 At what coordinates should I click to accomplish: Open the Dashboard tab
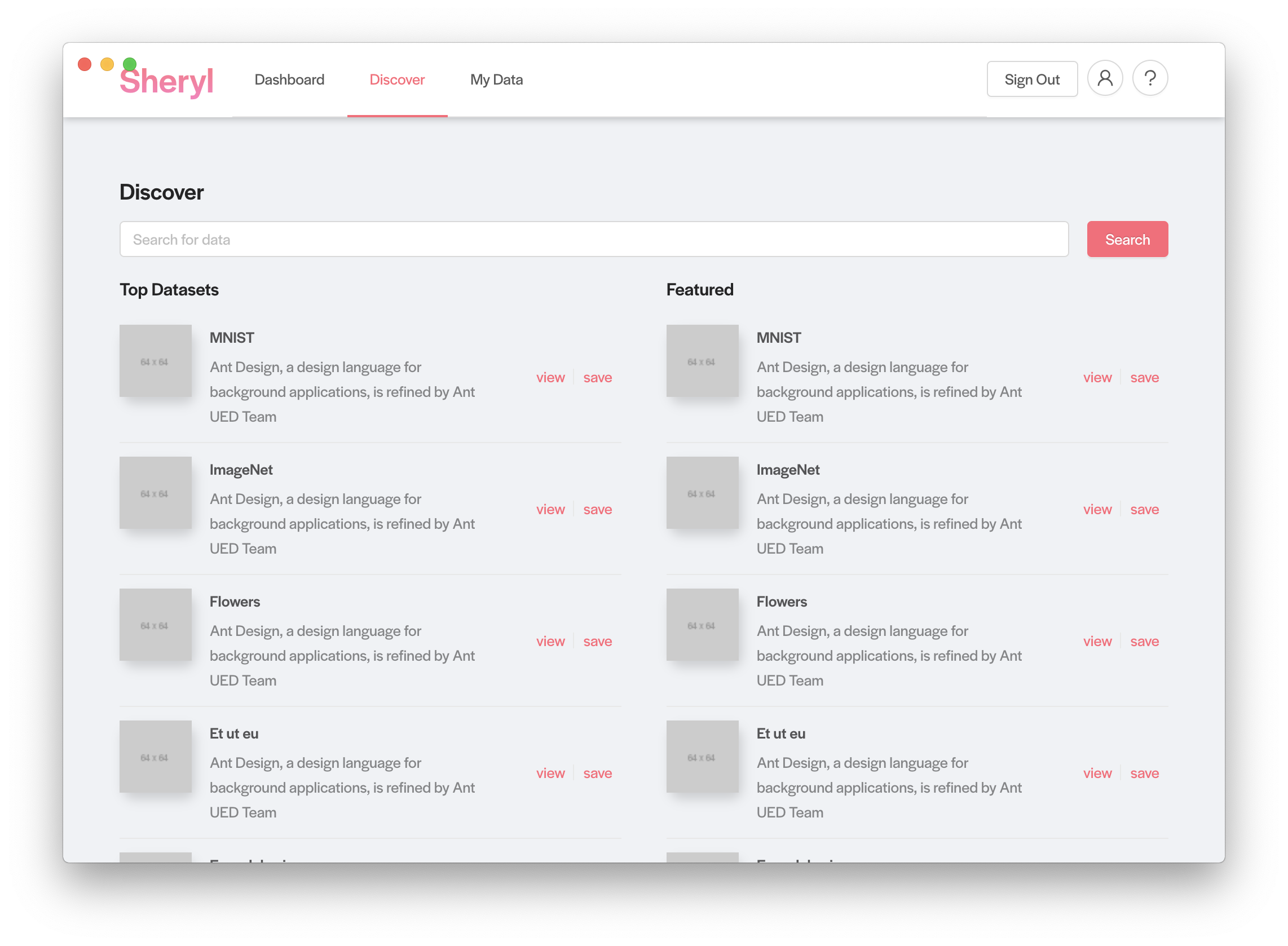[x=289, y=79]
